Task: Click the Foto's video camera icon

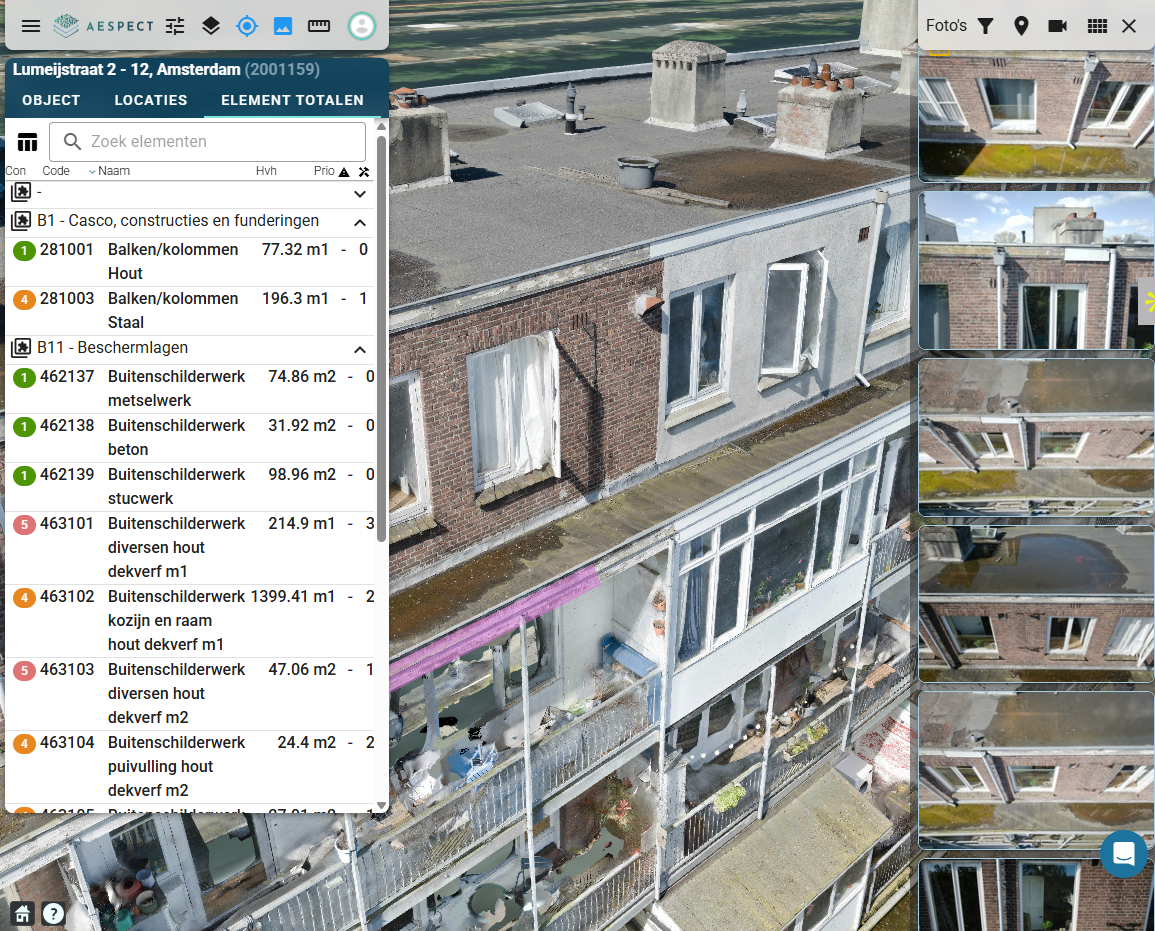Action: (1058, 27)
